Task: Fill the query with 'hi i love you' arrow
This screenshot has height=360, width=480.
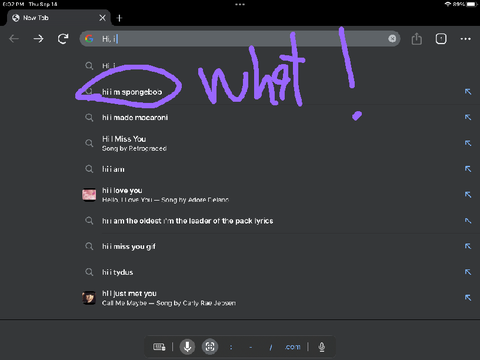Action: pyautogui.click(x=468, y=195)
